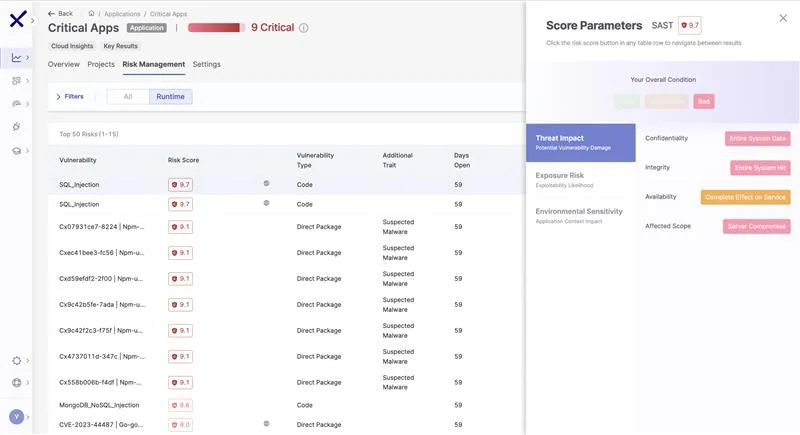
Task: Open 9.7 risk score of second SQL_Injection
Action: pyautogui.click(x=181, y=204)
